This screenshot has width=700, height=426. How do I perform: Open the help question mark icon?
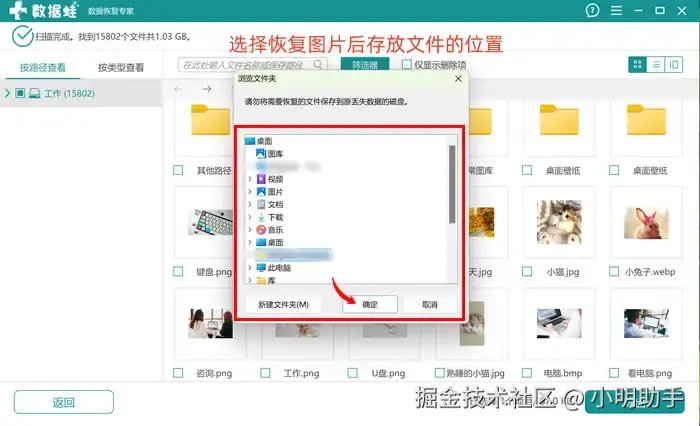(x=592, y=10)
